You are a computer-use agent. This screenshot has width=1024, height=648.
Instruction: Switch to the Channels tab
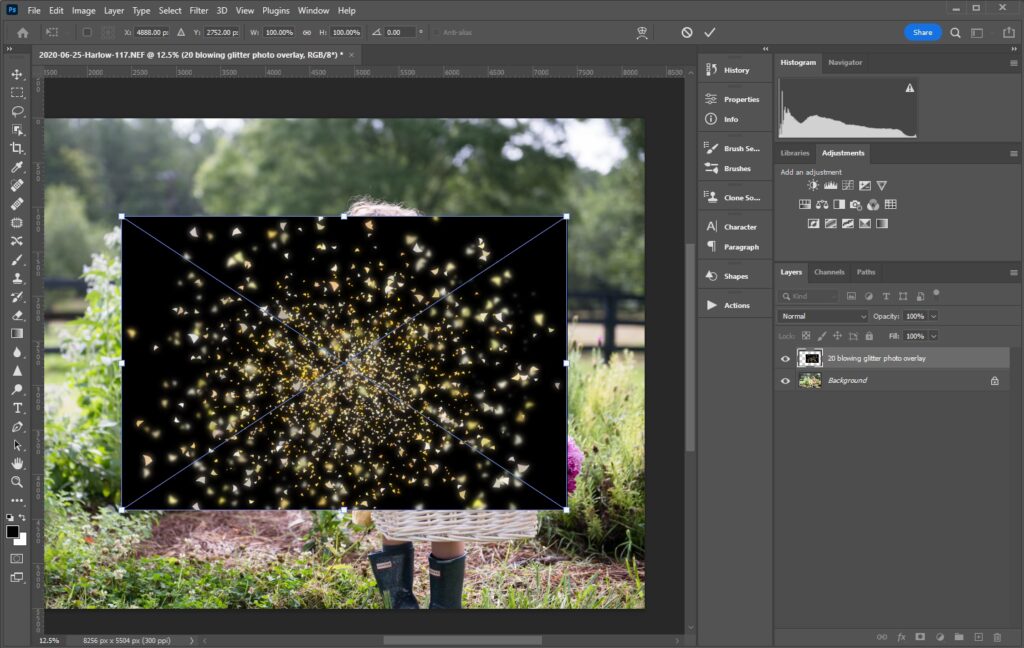click(x=829, y=272)
